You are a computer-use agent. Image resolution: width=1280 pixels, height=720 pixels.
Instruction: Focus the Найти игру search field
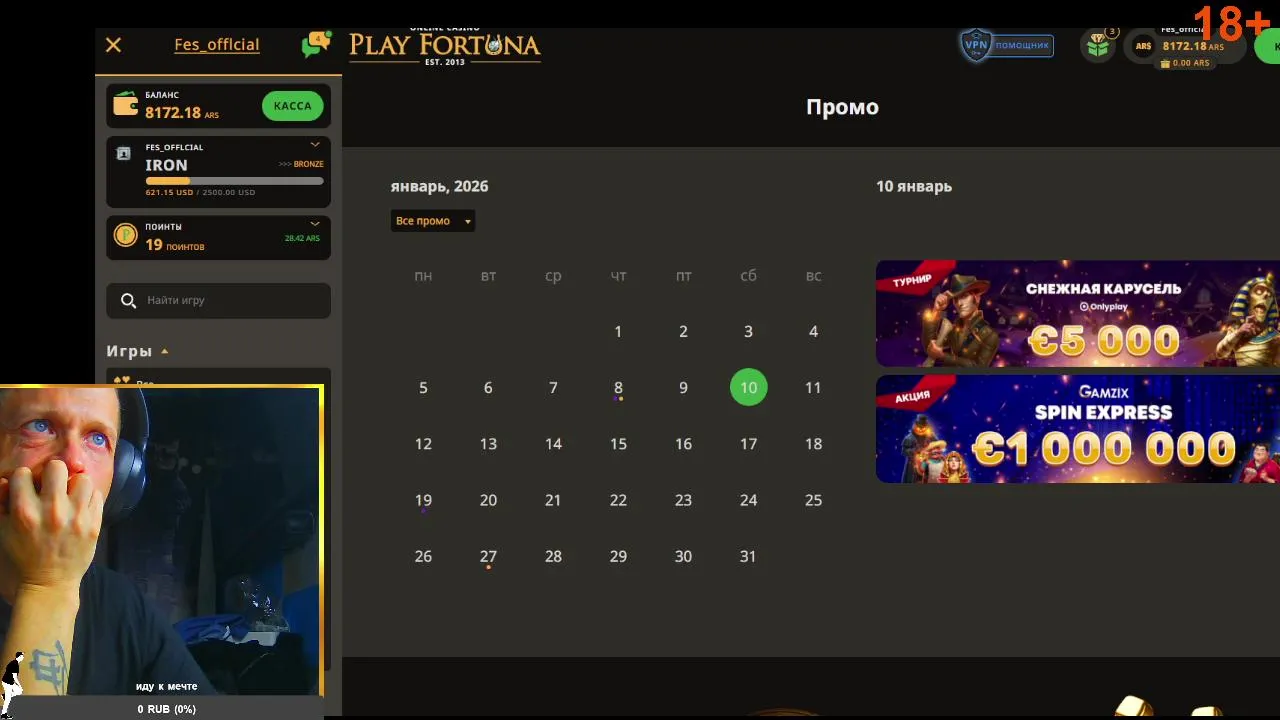219,300
